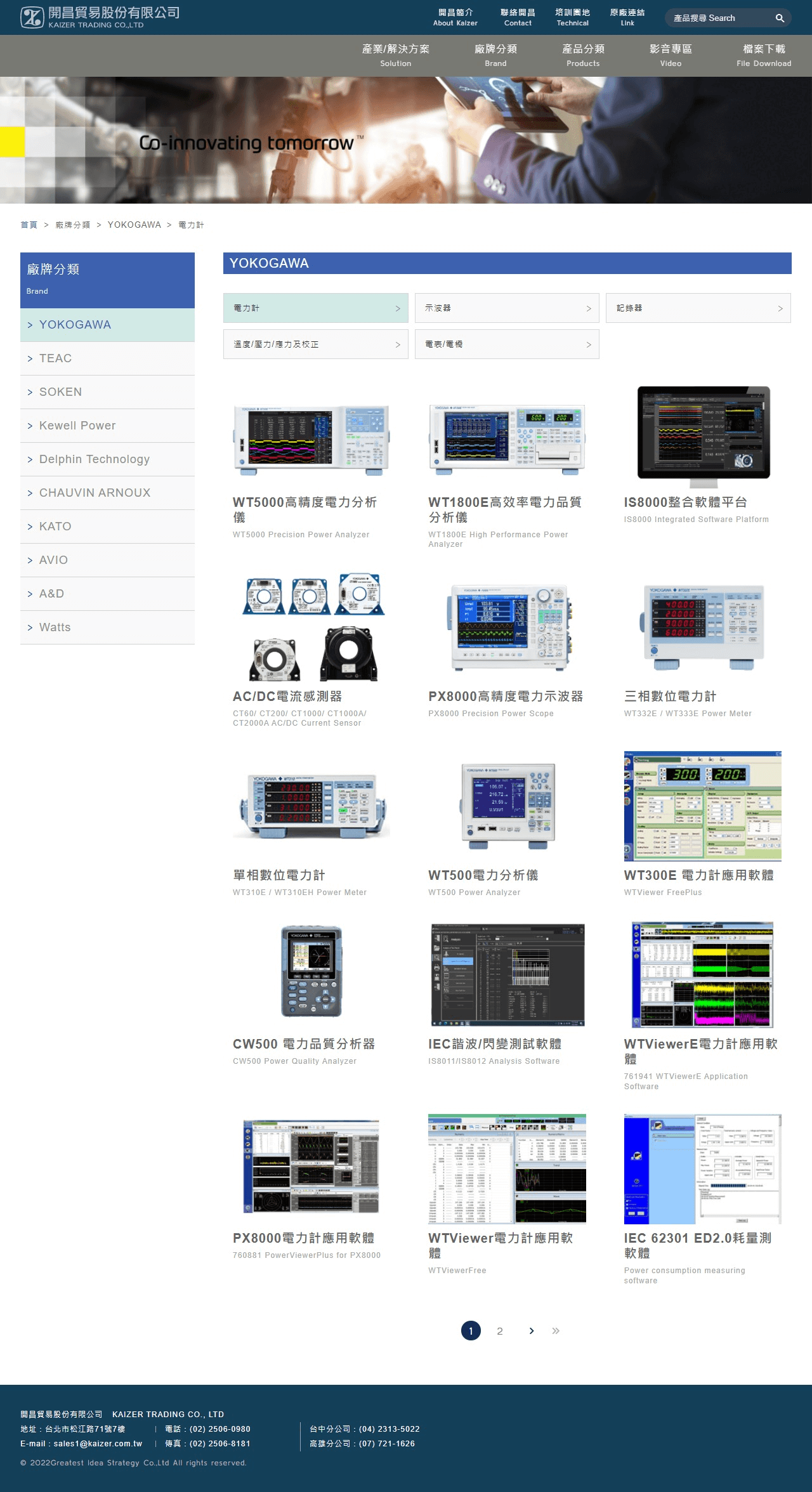Select Delphin Technology in the brand sidebar
Viewport: 812px width, 1492px height.
[107, 459]
